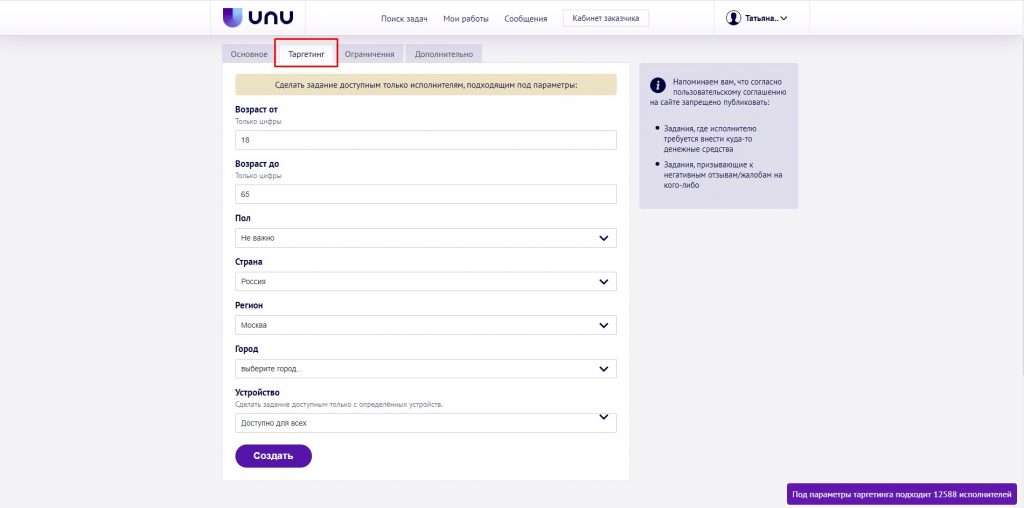Image resolution: width=1024 pixels, height=508 pixels.
Task: Click the yellow targeting parameters notice
Action: (x=426, y=84)
